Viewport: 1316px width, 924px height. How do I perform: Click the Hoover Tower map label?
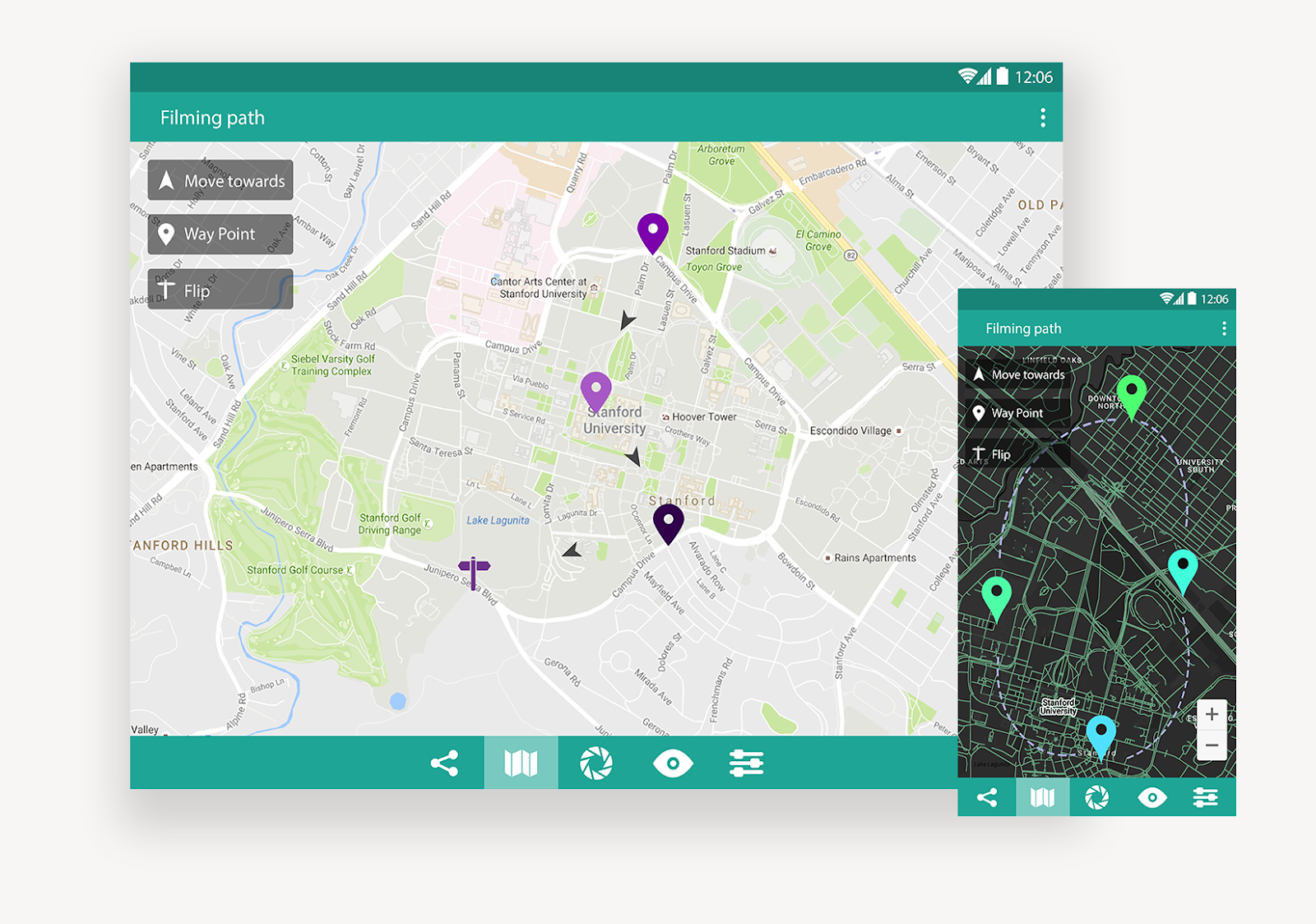[704, 417]
